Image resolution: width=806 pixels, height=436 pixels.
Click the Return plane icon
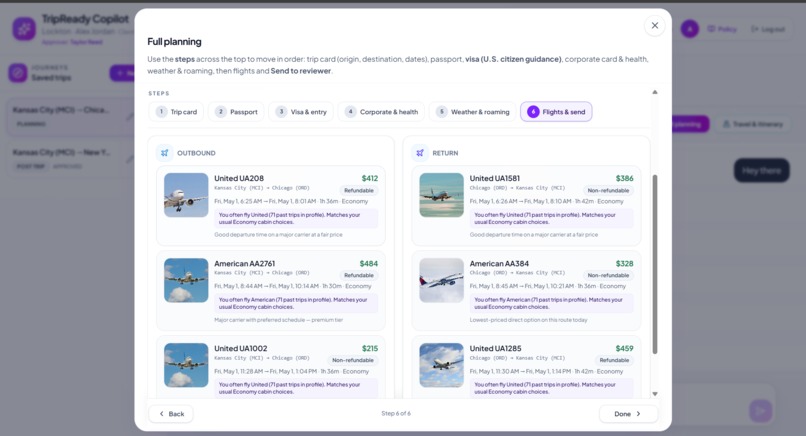pyautogui.click(x=420, y=153)
